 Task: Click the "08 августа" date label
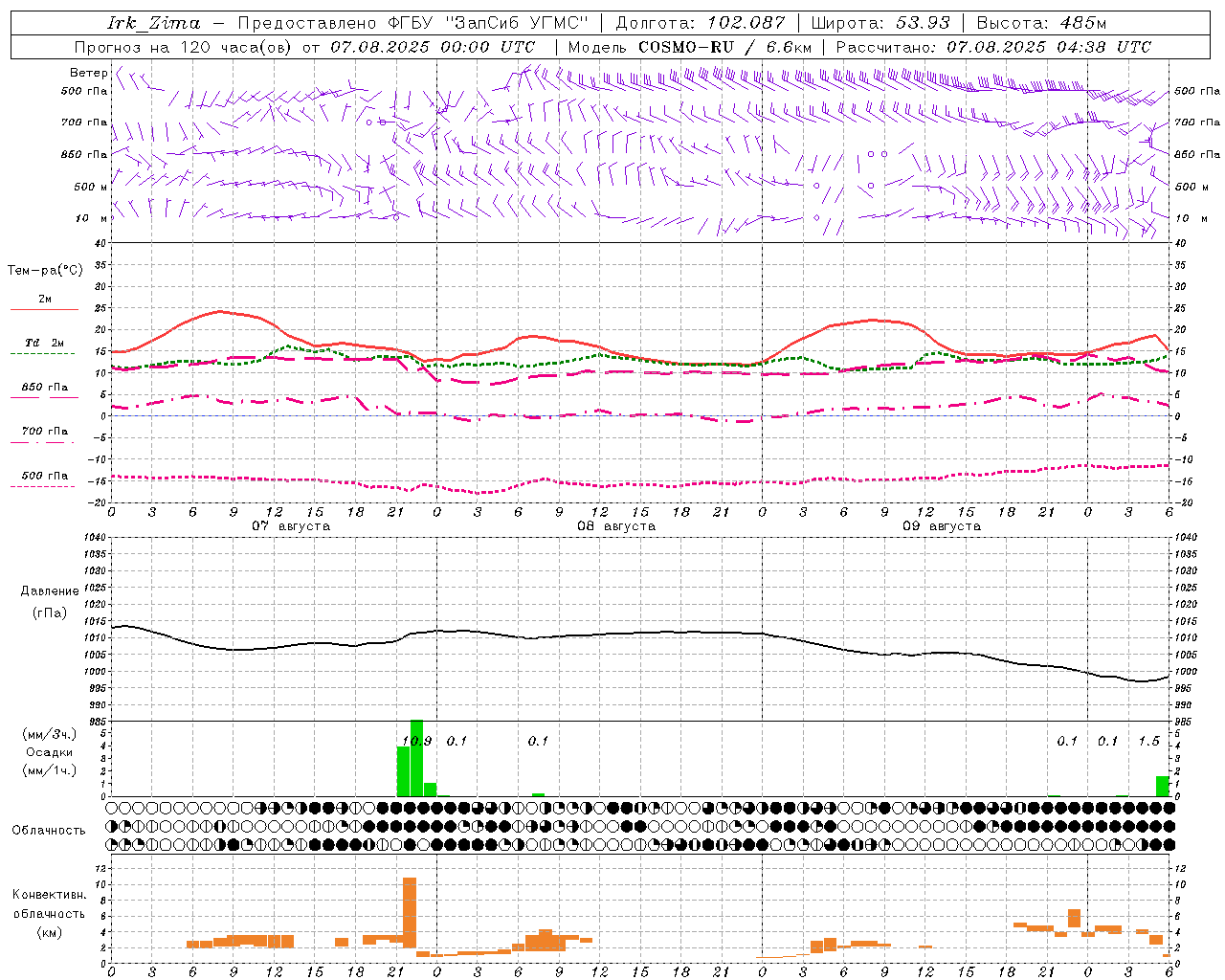click(x=616, y=526)
